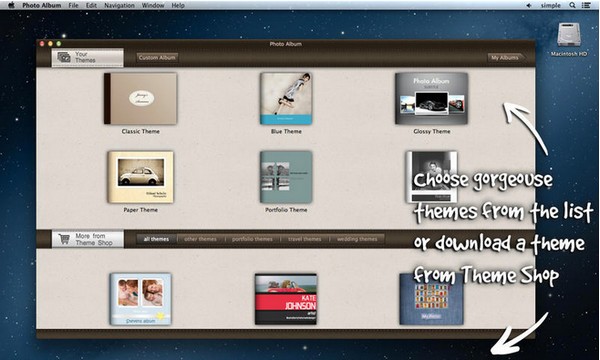Select the Blue Theme album cover
Viewport: 600px width, 360px height.
click(286, 99)
